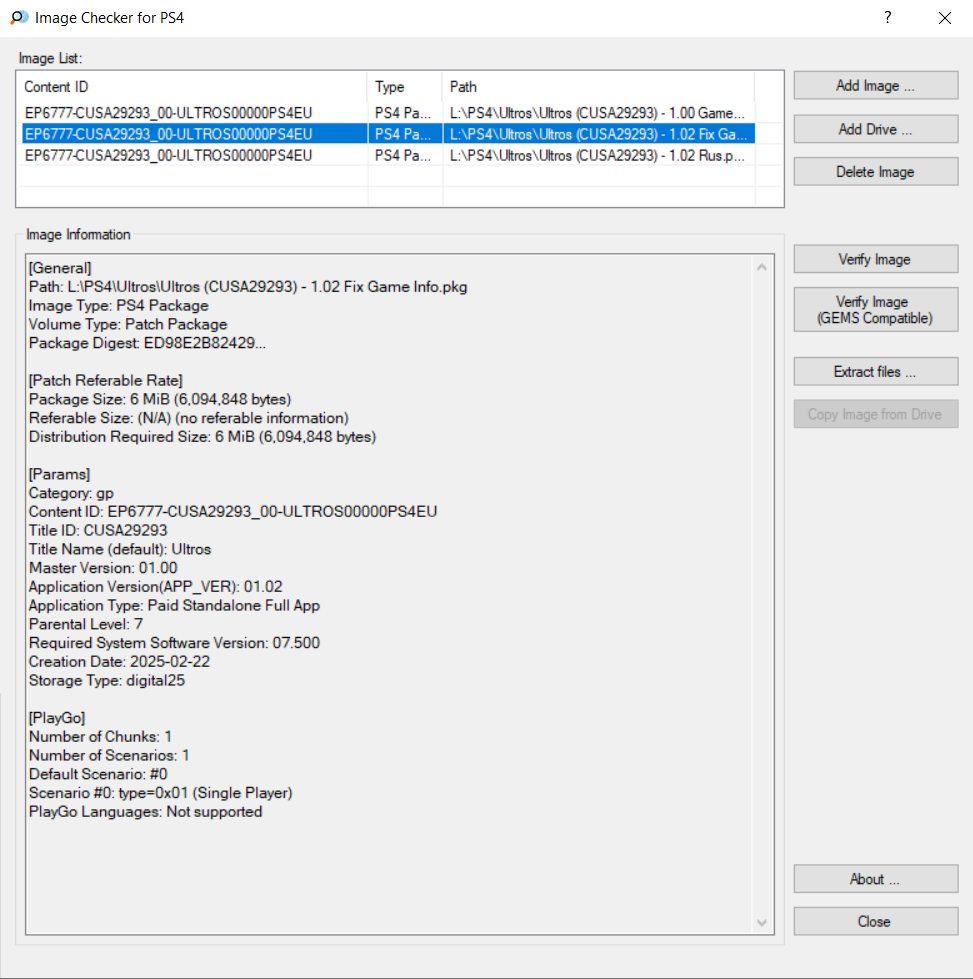
Task: Click the Content ID line under [Params]
Action: coord(233,512)
